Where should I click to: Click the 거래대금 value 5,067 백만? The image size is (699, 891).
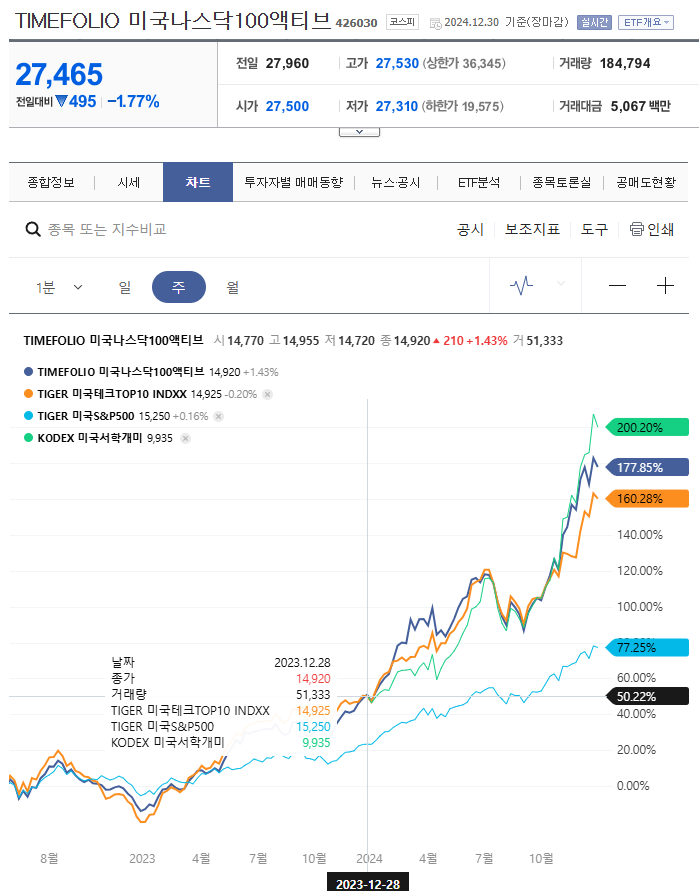pyautogui.click(x=641, y=106)
